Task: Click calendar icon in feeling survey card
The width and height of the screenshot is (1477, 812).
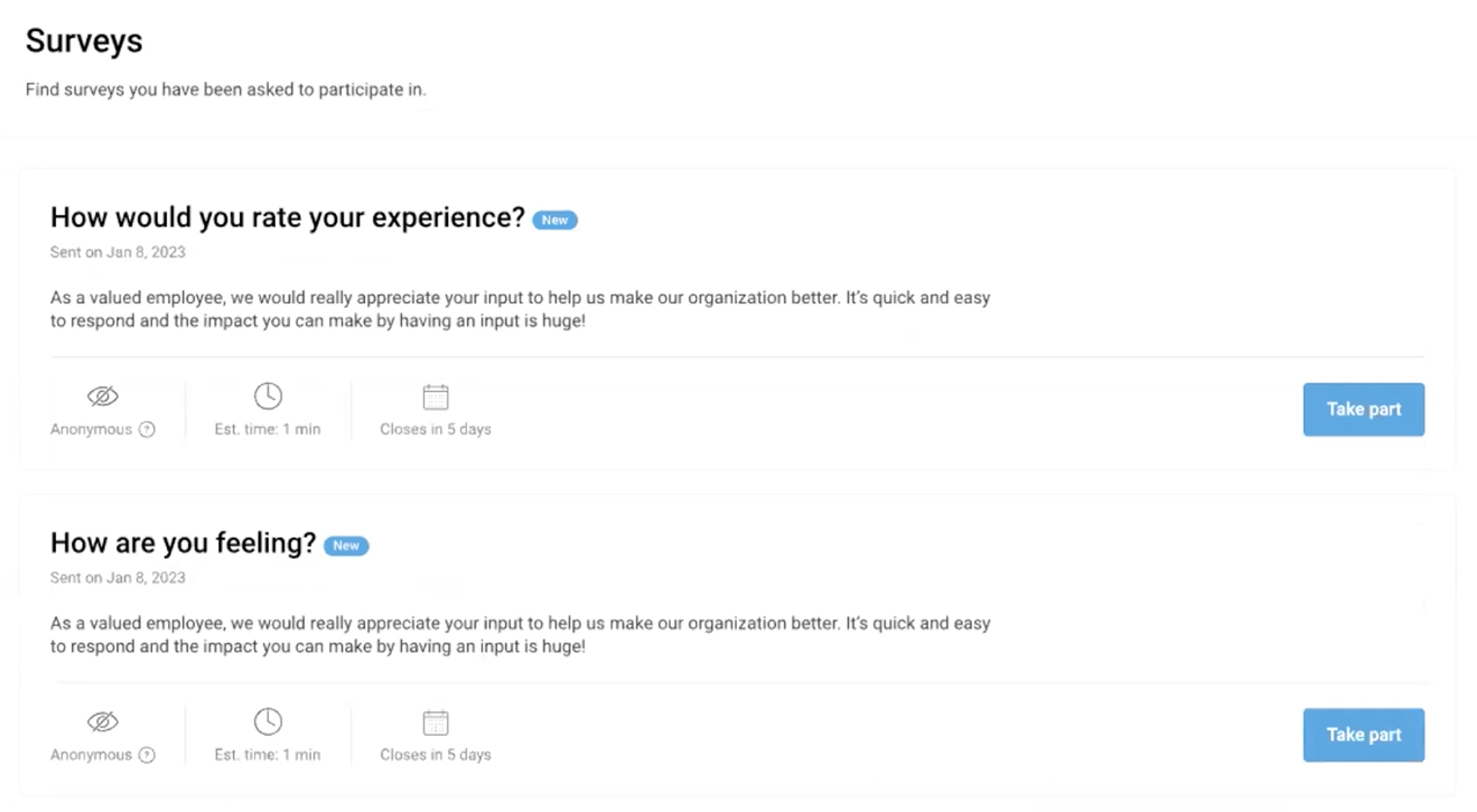Action: tap(436, 722)
